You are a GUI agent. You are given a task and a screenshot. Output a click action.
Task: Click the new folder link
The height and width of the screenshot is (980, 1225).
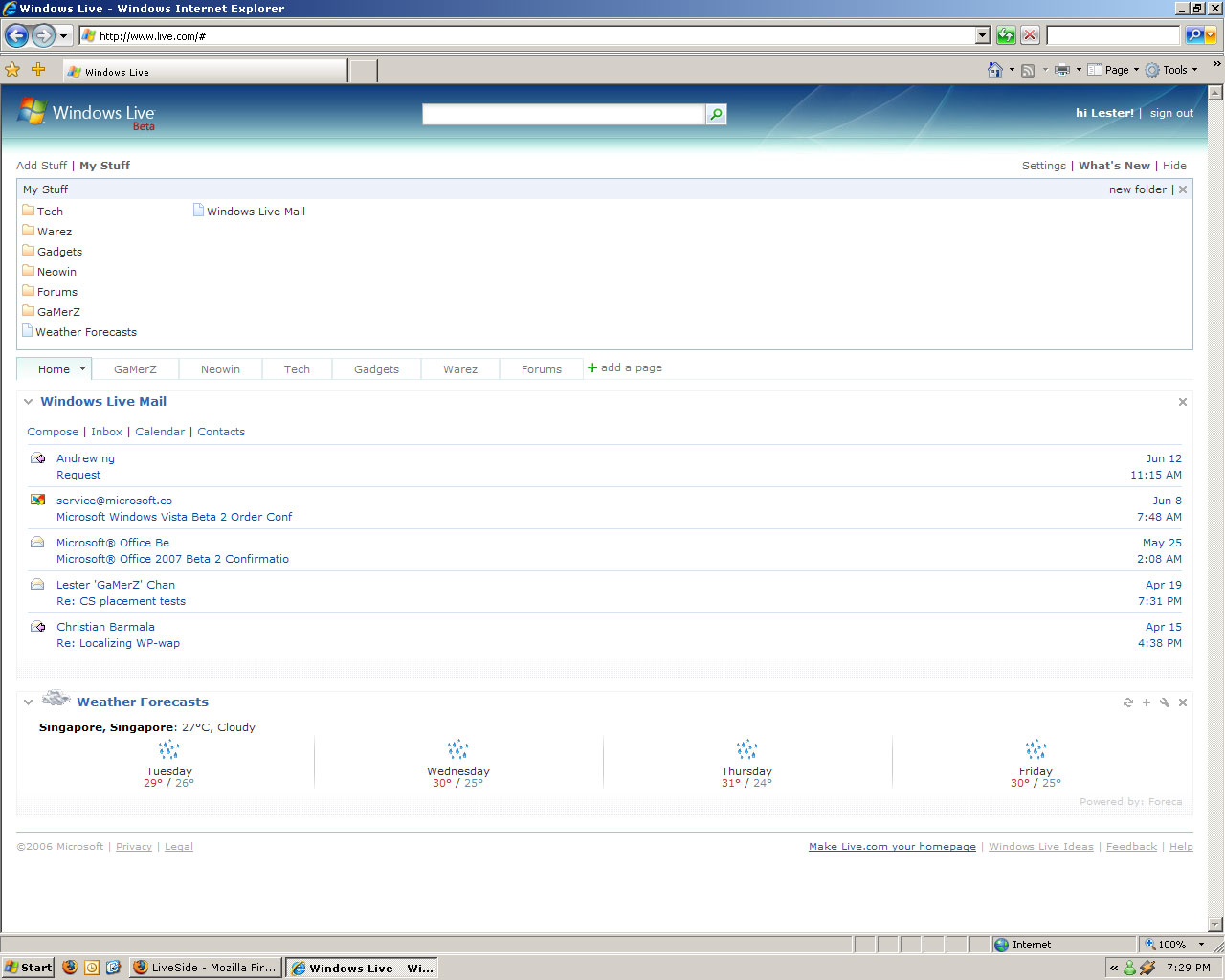tap(1137, 189)
